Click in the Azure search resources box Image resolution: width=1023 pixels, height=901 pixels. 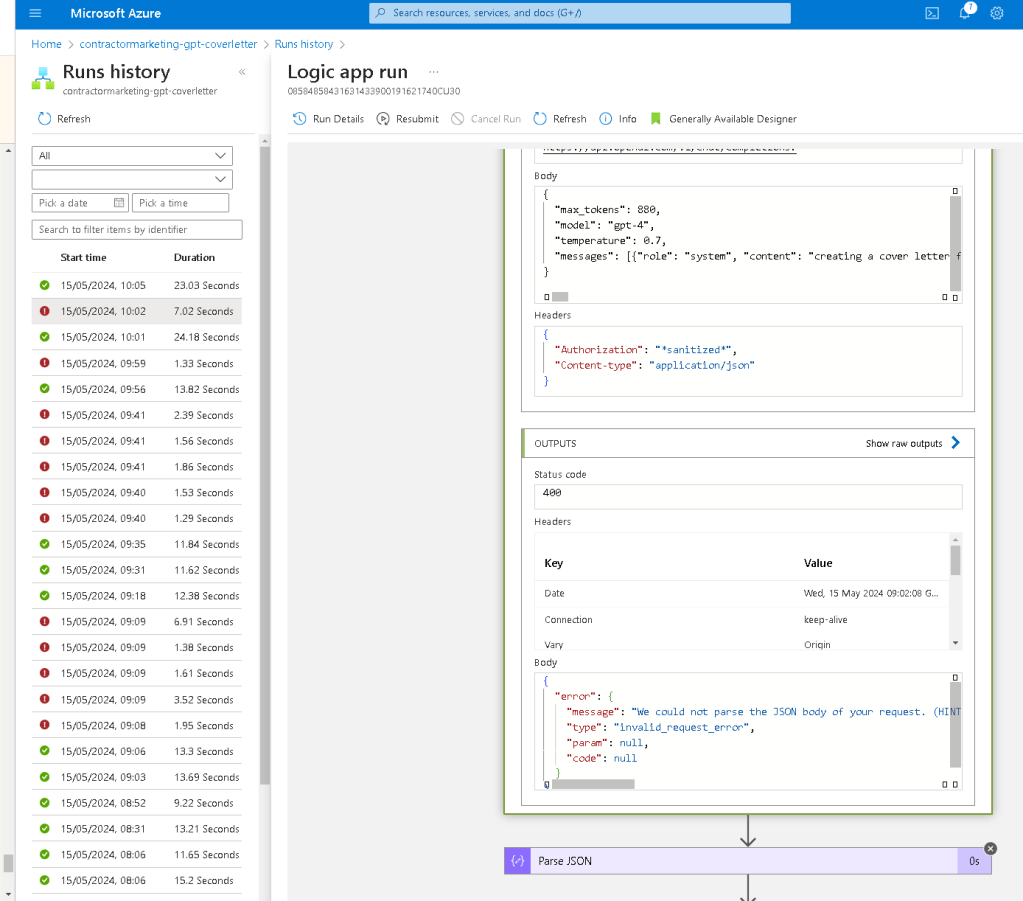(579, 13)
